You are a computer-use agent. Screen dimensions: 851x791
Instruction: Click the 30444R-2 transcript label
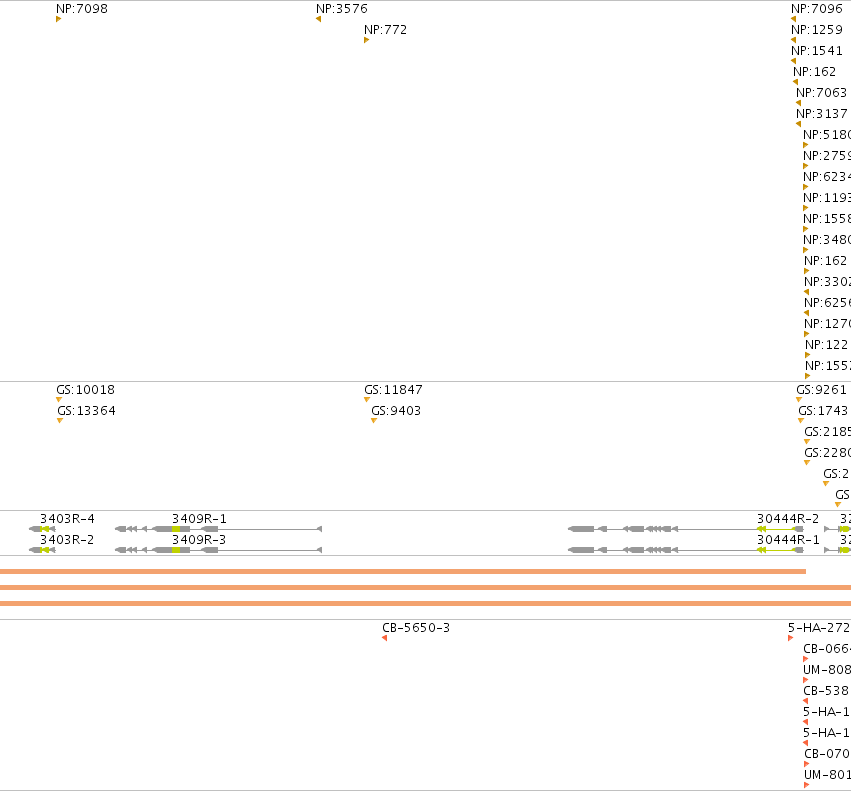click(x=788, y=519)
